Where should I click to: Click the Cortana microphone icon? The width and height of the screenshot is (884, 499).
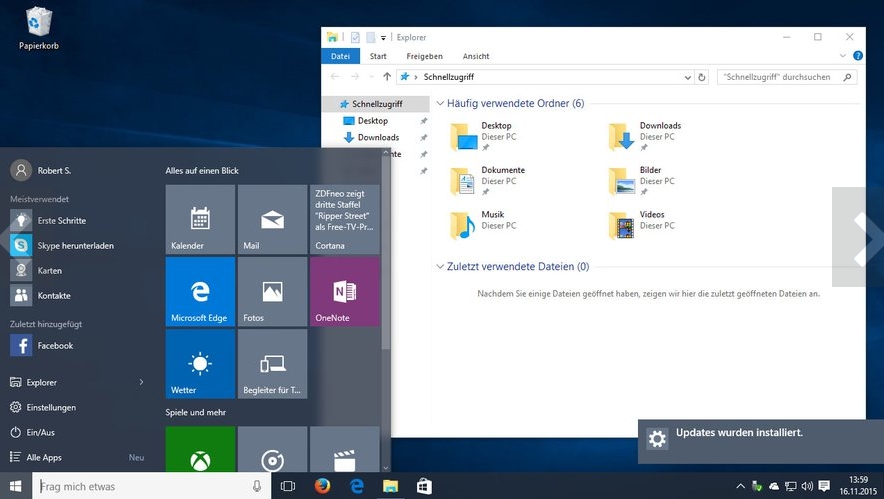point(257,486)
